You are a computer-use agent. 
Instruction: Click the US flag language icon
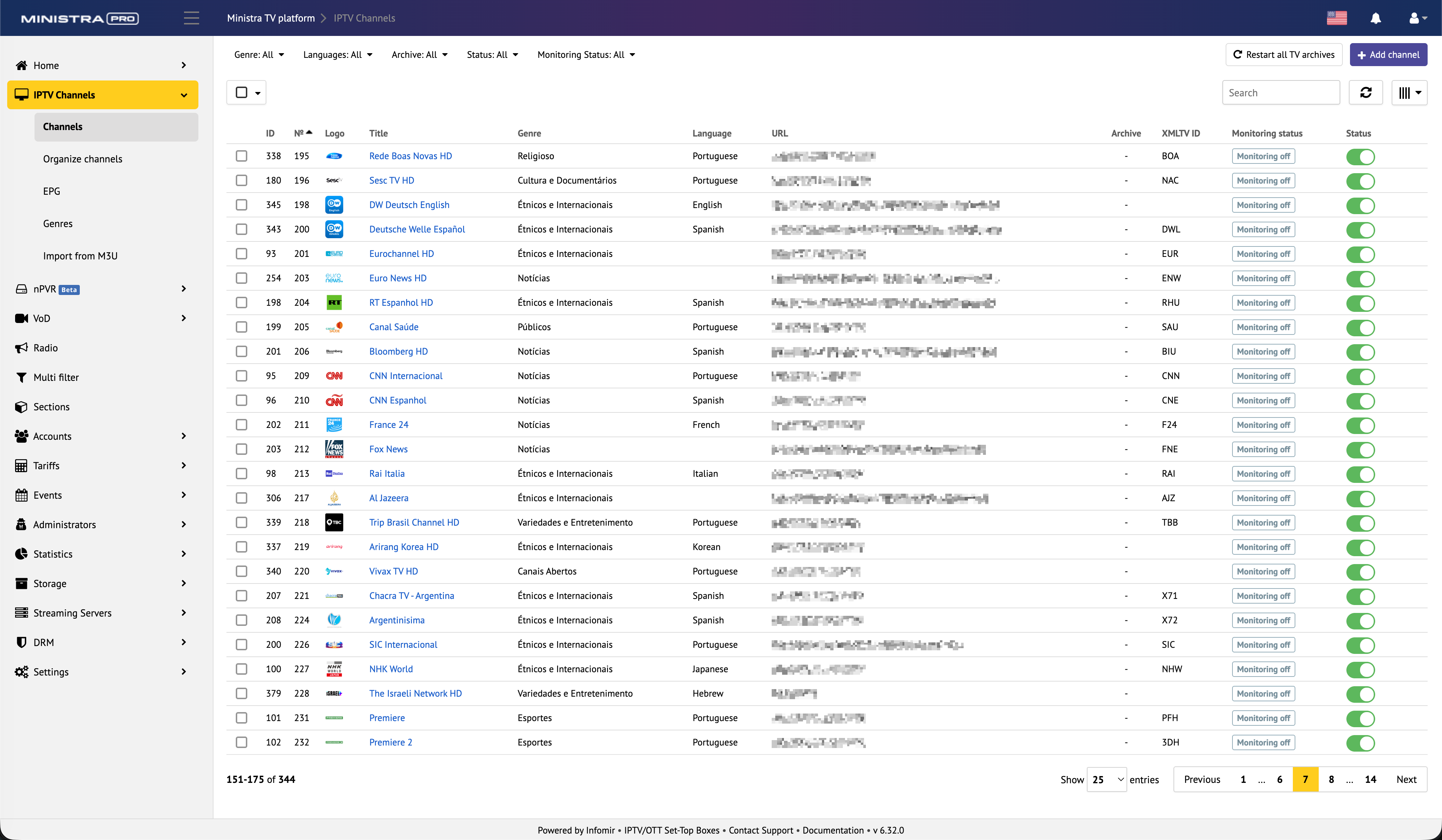[1337, 18]
